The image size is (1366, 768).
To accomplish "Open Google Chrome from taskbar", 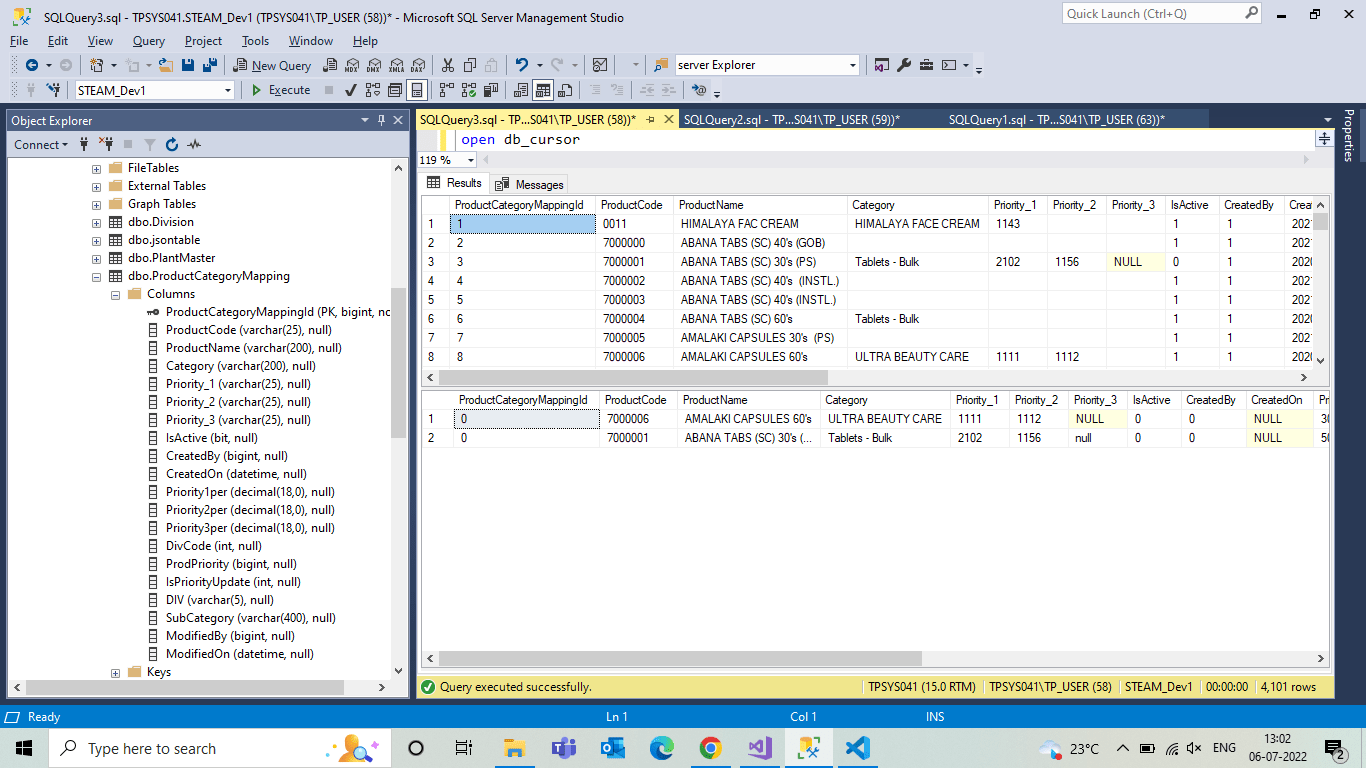I will tap(710, 748).
